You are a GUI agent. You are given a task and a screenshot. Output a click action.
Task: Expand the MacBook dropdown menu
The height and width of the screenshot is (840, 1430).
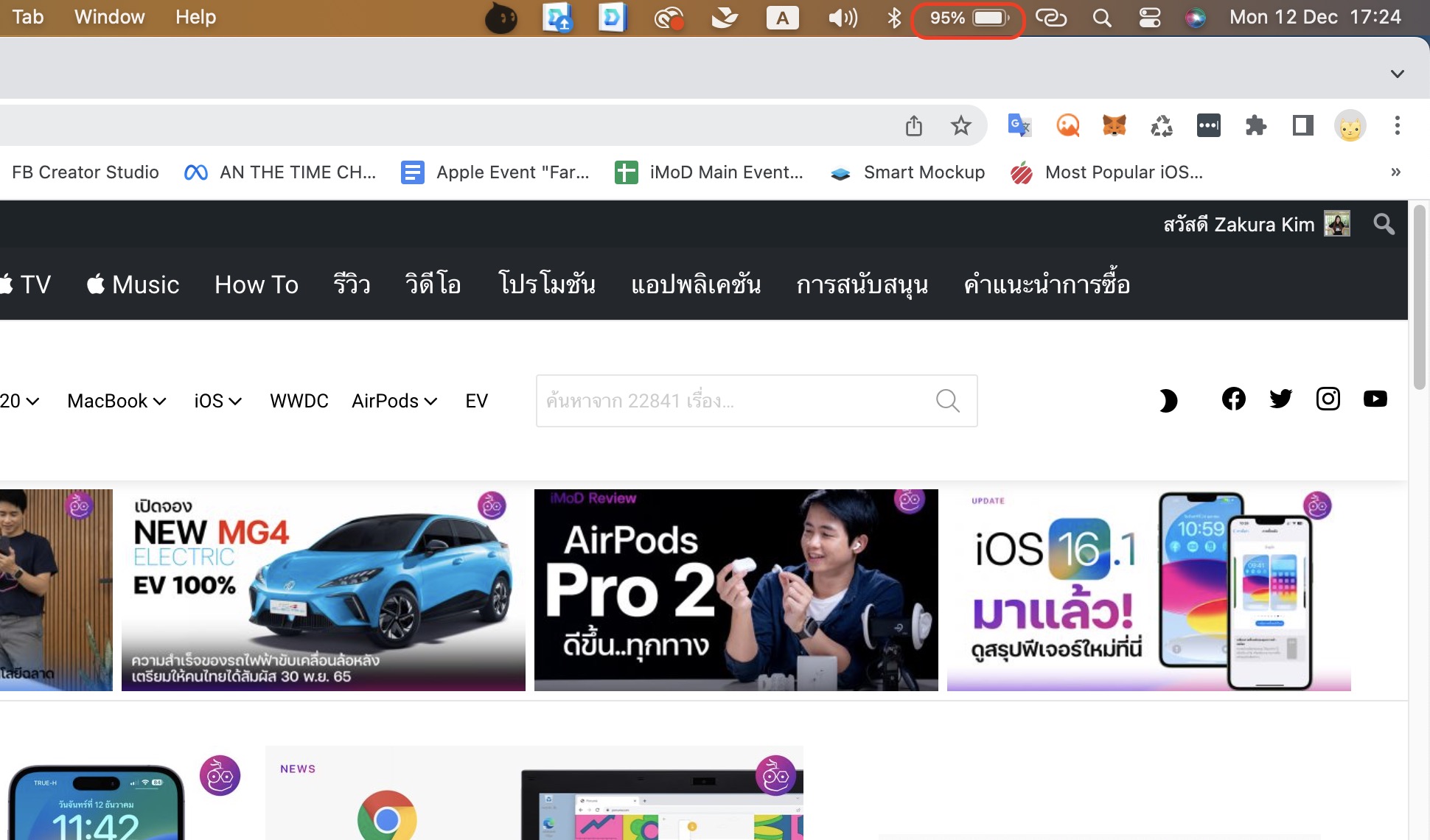[116, 401]
